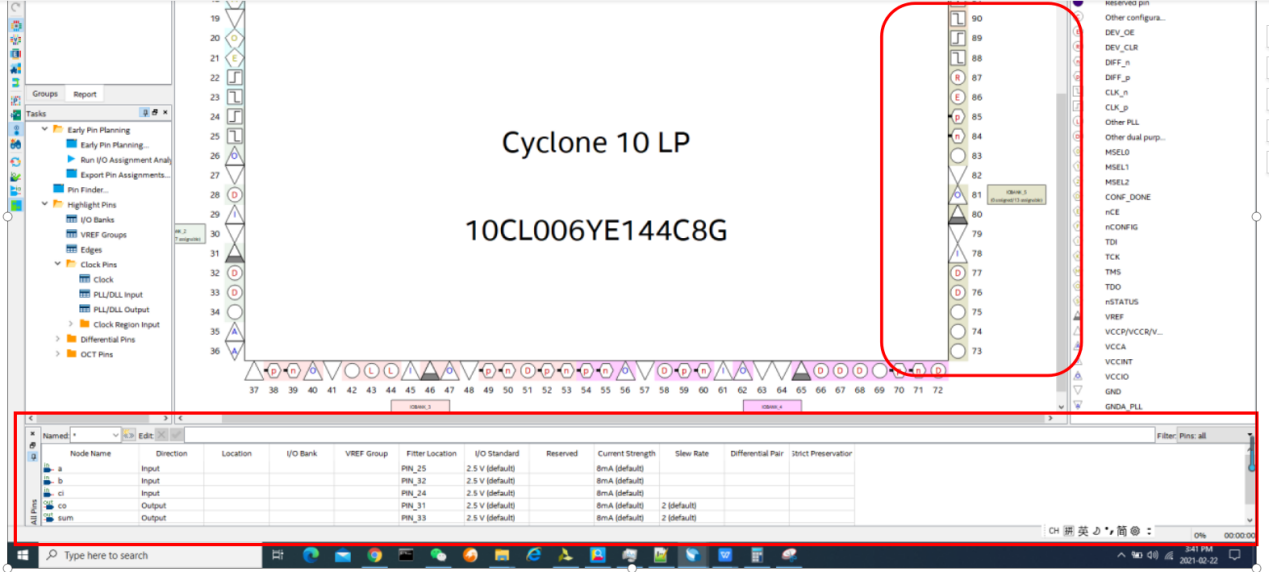Click IOBANK_5 label box
This screenshot has width=1269, height=572.
(x=1016, y=195)
